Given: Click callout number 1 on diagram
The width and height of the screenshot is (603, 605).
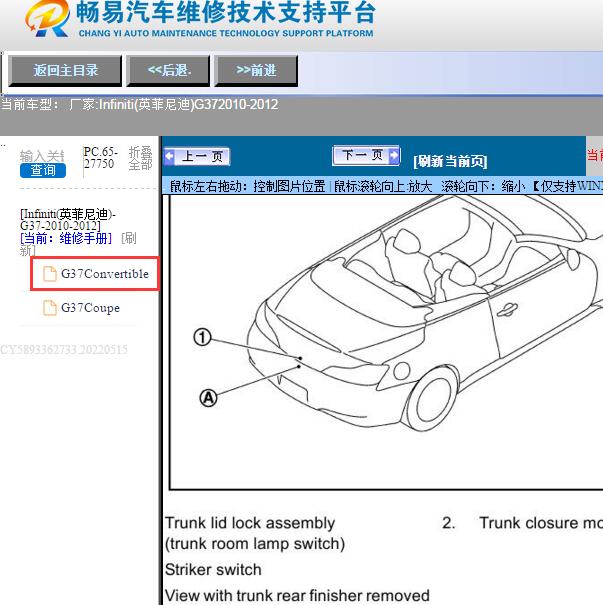Looking at the screenshot, I should (202, 337).
